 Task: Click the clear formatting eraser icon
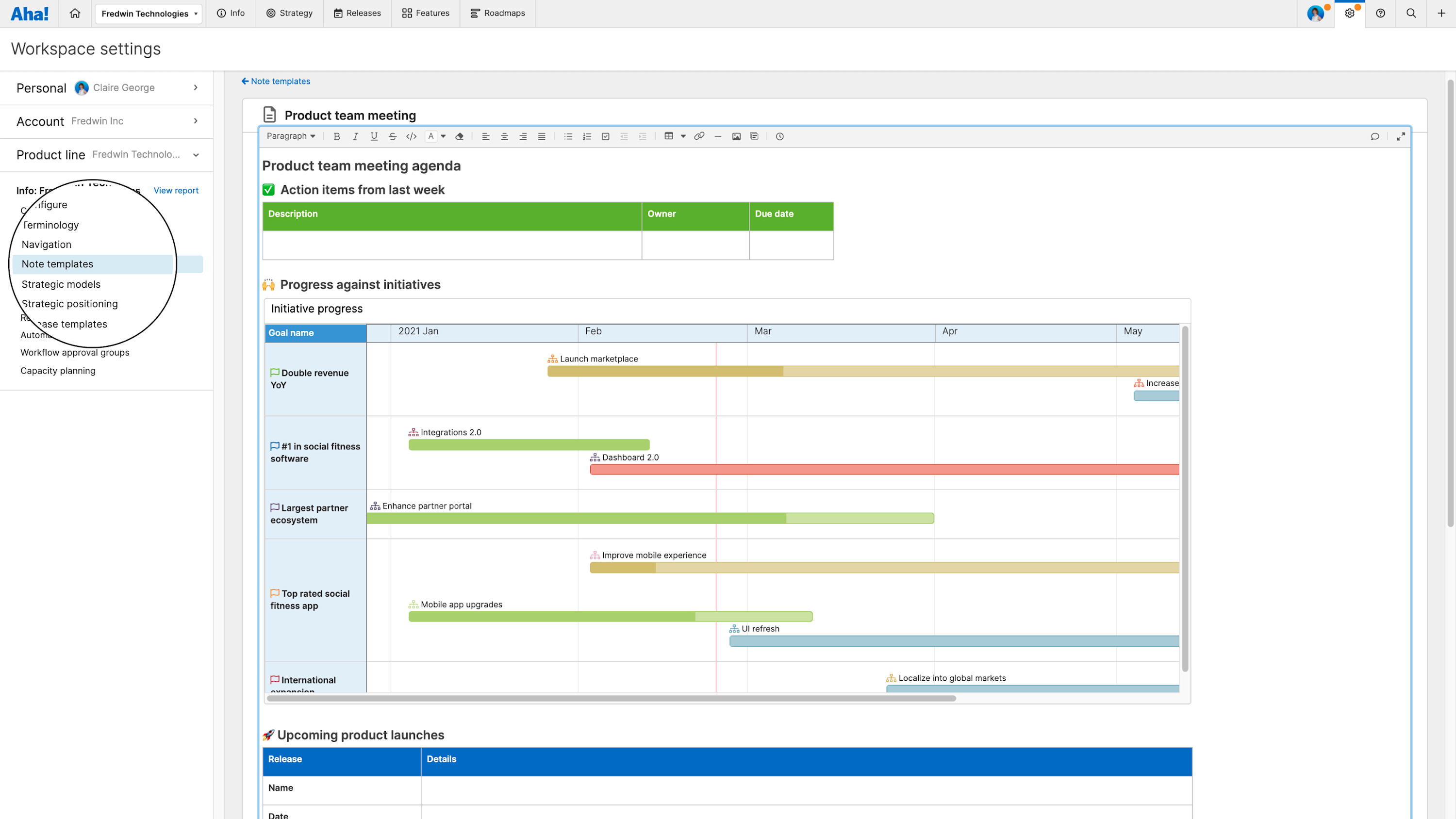(460, 136)
